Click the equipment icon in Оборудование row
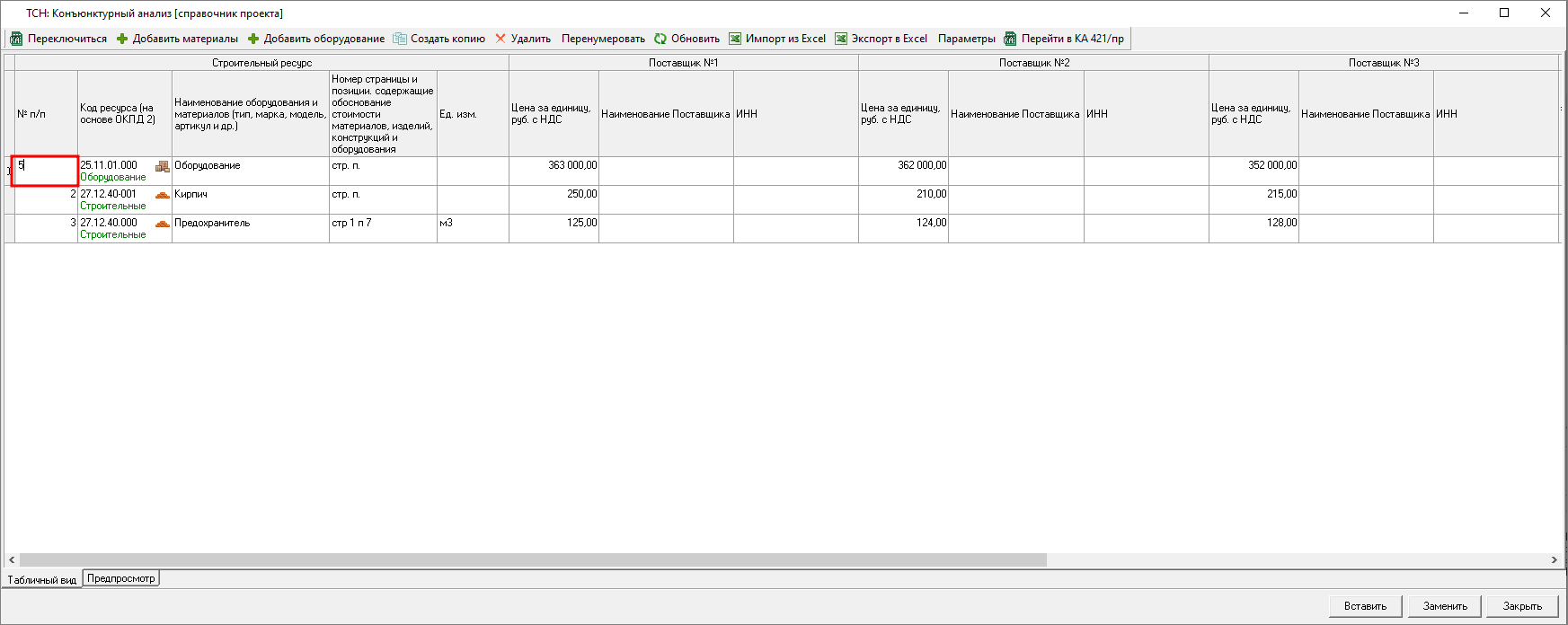Viewport: 1568px width, 625px height. 163,166
